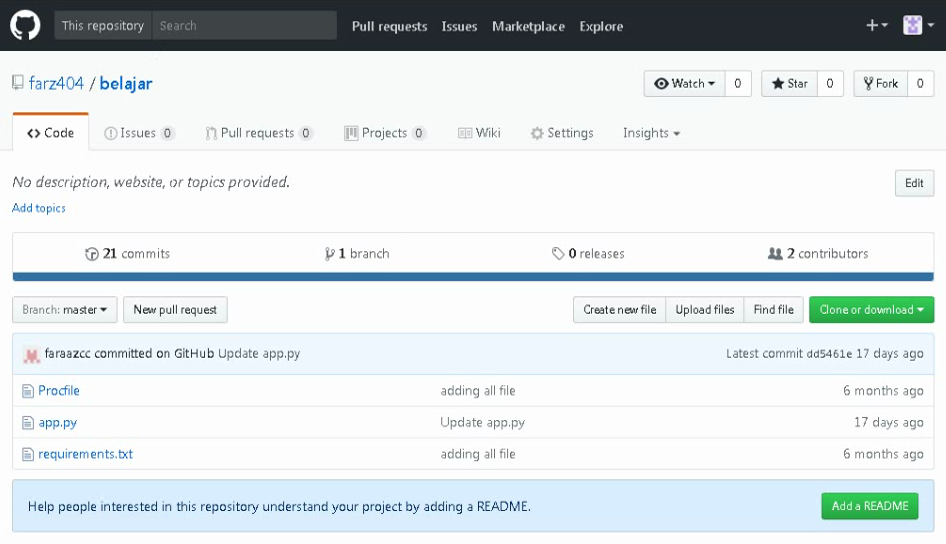
Task: Click the GitHub octocat logo
Action: pos(25,26)
